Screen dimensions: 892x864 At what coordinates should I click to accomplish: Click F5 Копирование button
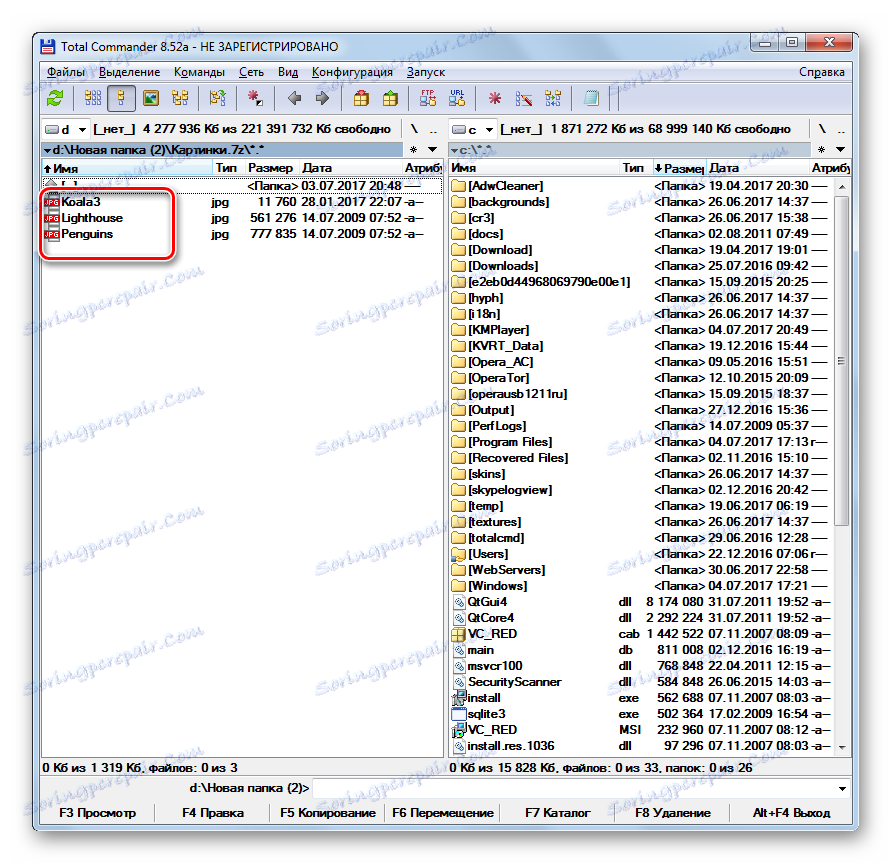coord(328,813)
